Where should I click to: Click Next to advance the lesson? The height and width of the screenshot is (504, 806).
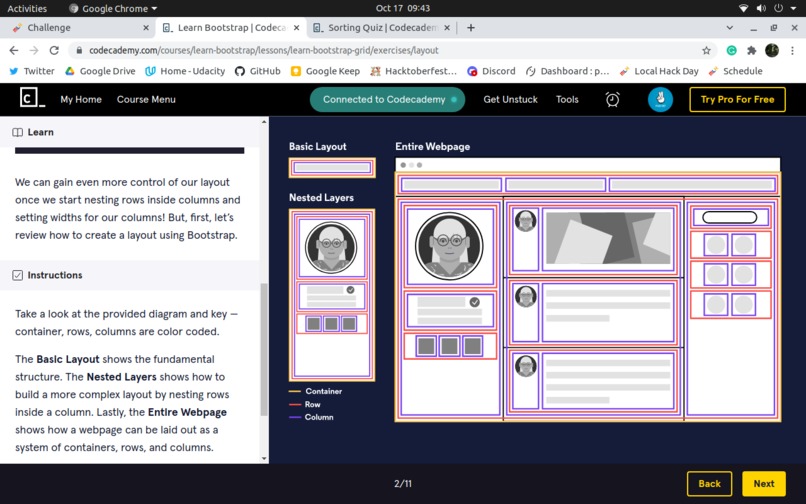pos(764,483)
